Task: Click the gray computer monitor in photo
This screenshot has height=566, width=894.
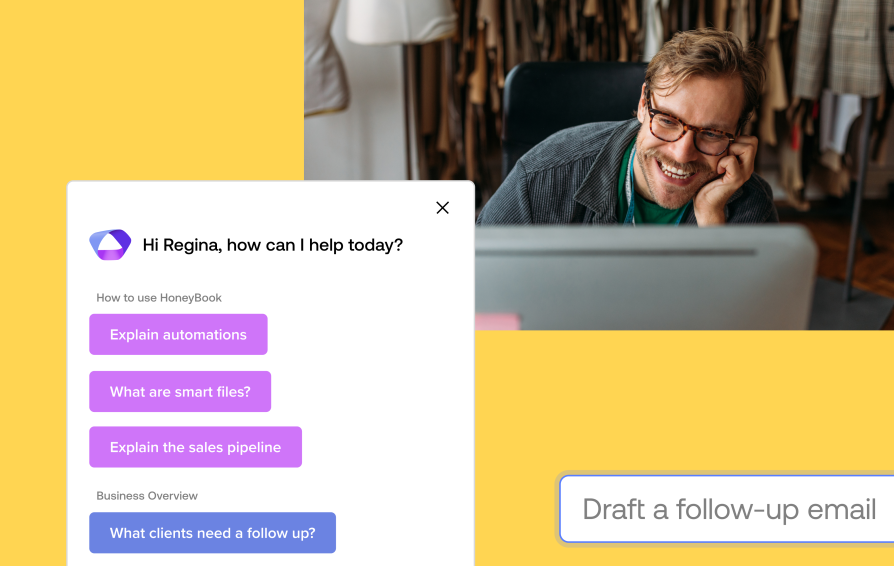Action: 644,277
